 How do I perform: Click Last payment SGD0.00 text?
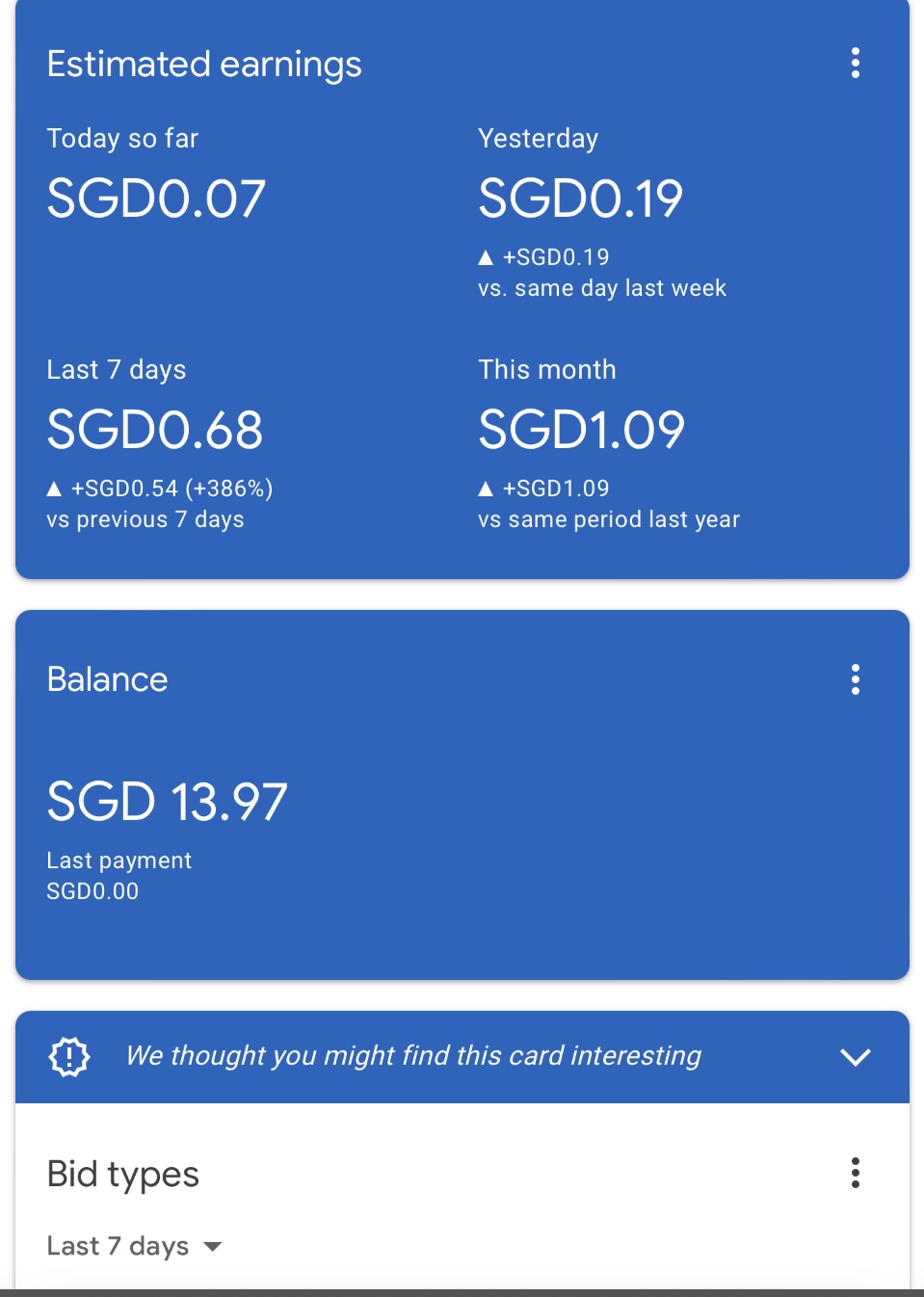92,891
